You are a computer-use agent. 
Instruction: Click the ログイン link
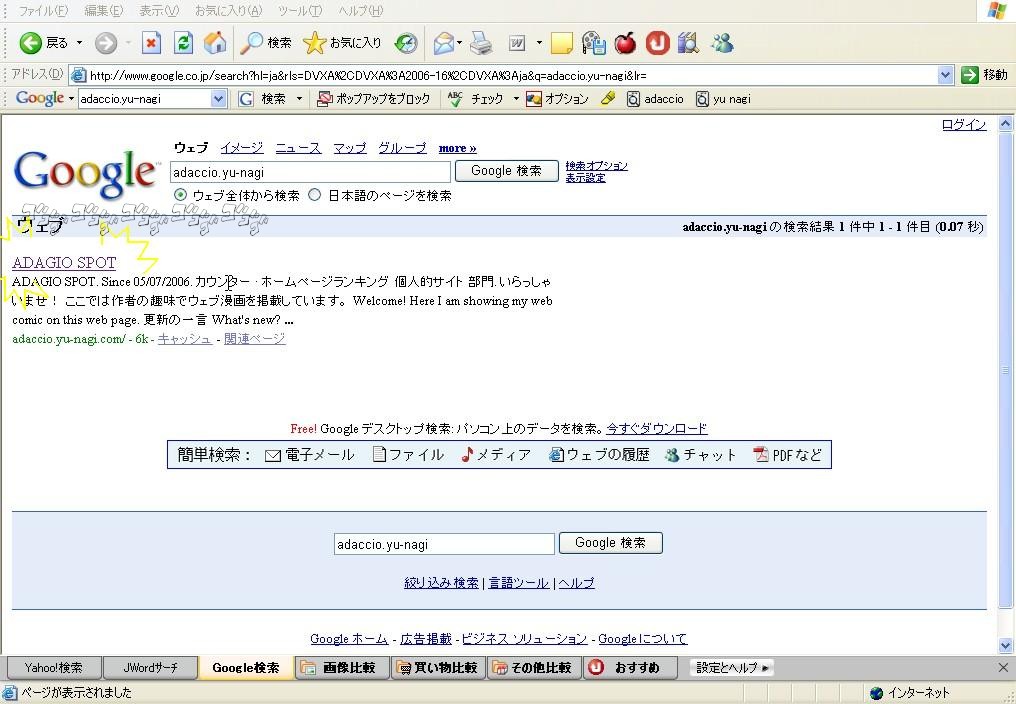[x=964, y=124]
